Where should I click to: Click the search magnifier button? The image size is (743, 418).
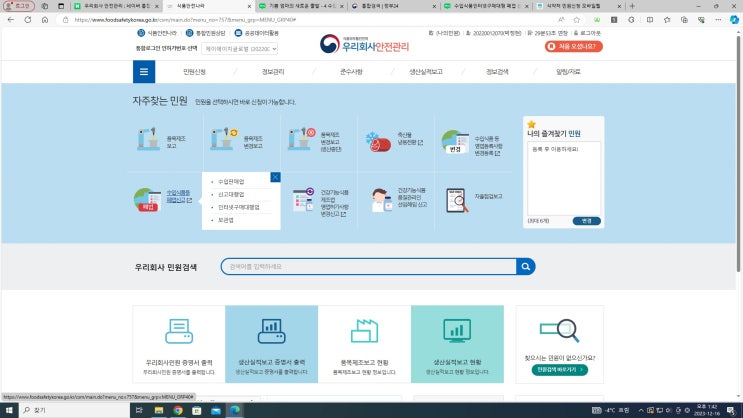tap(526, 266)
